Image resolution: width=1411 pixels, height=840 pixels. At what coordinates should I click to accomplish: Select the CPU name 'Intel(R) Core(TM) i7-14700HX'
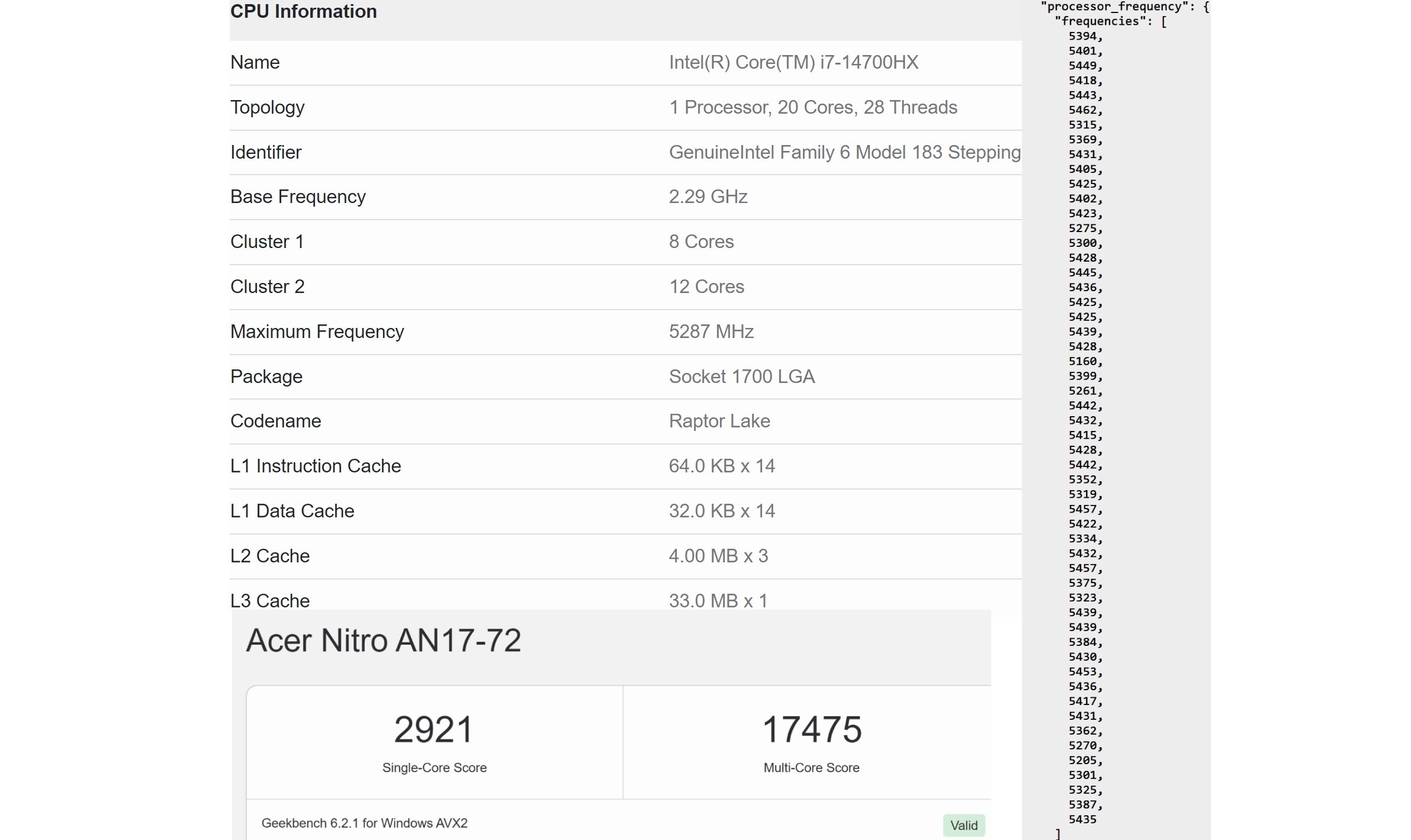click(x=793, y=62)
